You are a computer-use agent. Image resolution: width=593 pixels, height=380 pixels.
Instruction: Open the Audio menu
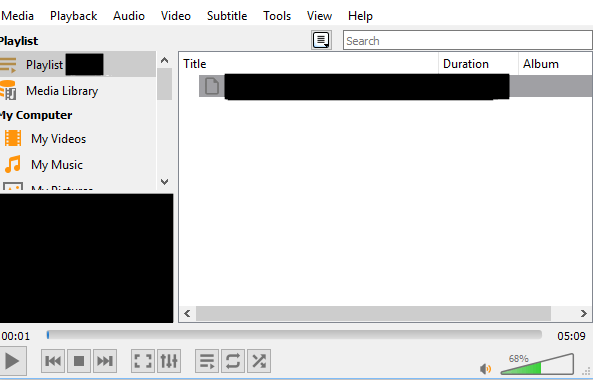(129, 16)
